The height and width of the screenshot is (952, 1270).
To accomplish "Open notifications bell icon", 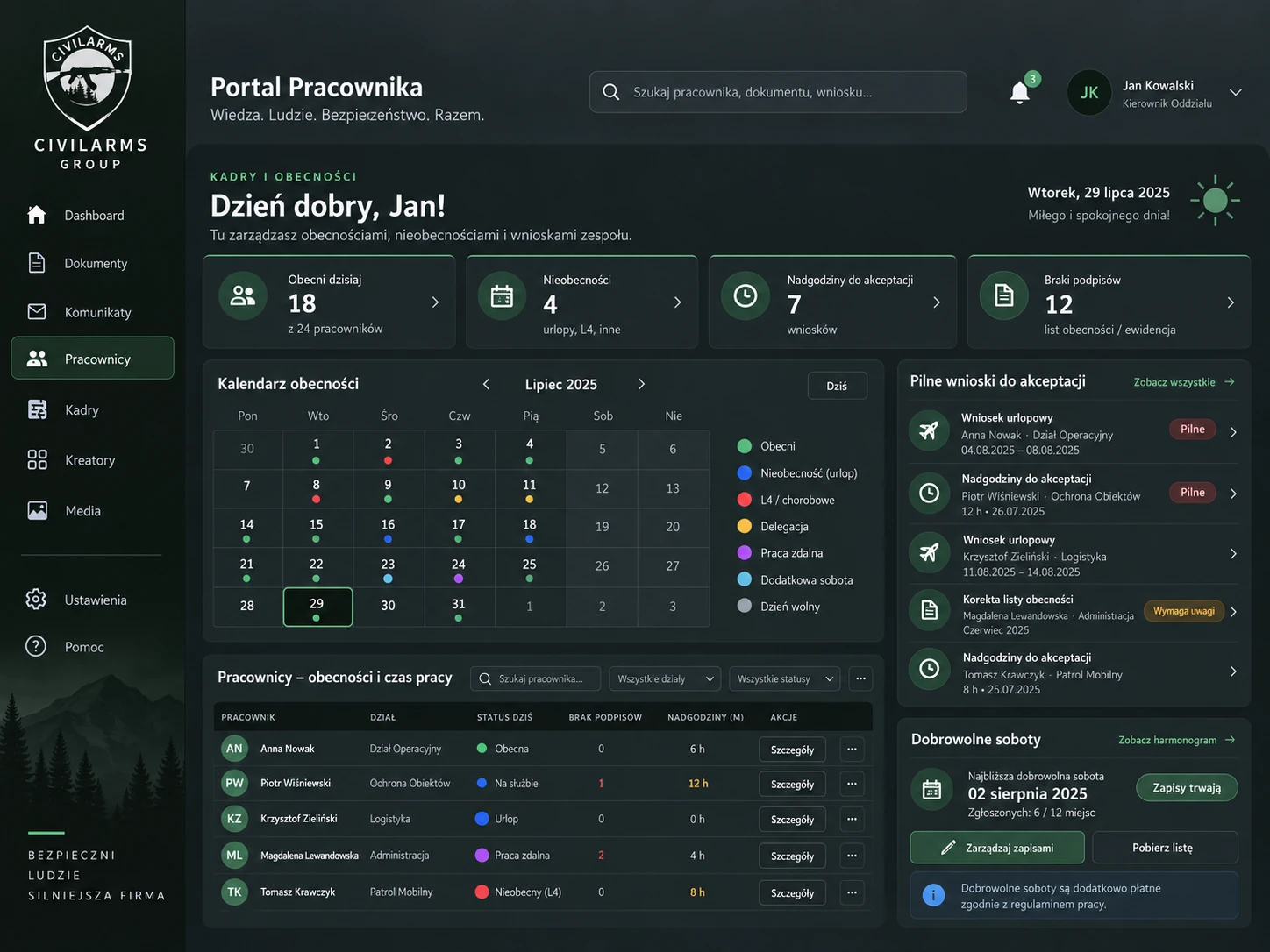I will coord(1019,93).
